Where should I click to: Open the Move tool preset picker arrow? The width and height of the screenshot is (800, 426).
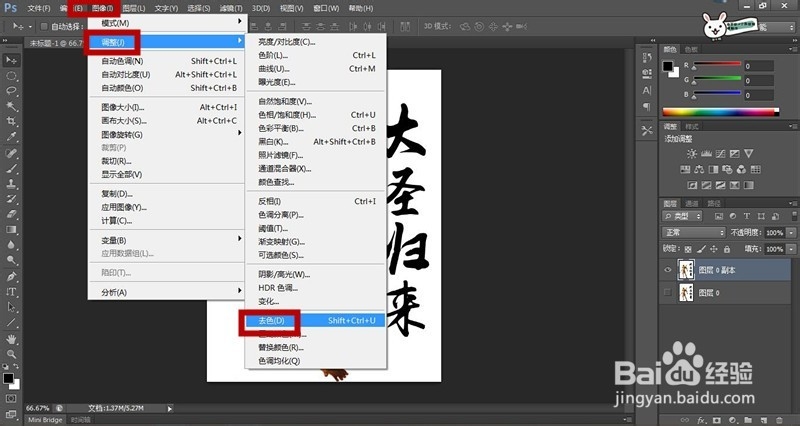(x=30, y=27)
